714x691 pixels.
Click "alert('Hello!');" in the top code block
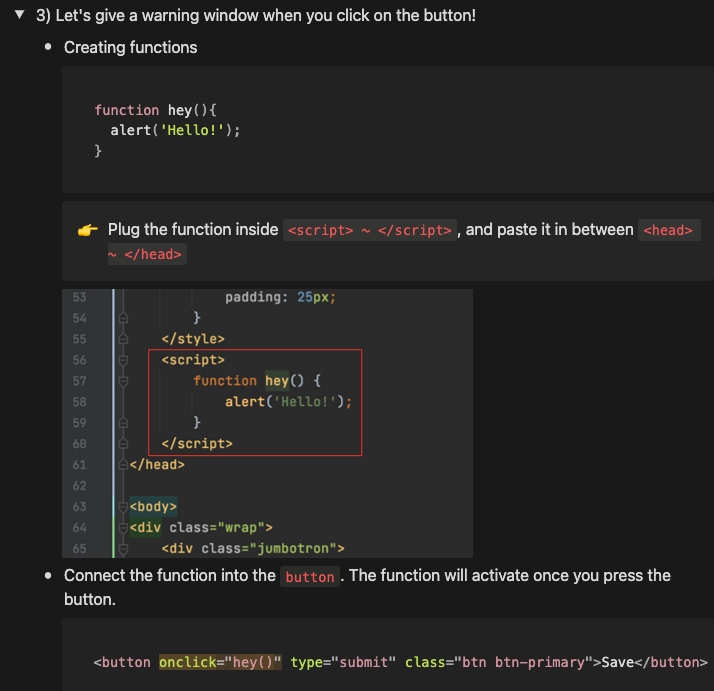(175, 130)
